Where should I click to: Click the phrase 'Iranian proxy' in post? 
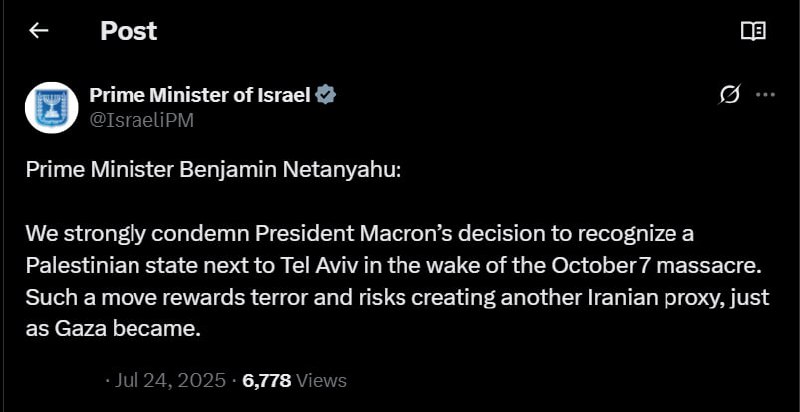pos(648,298)
